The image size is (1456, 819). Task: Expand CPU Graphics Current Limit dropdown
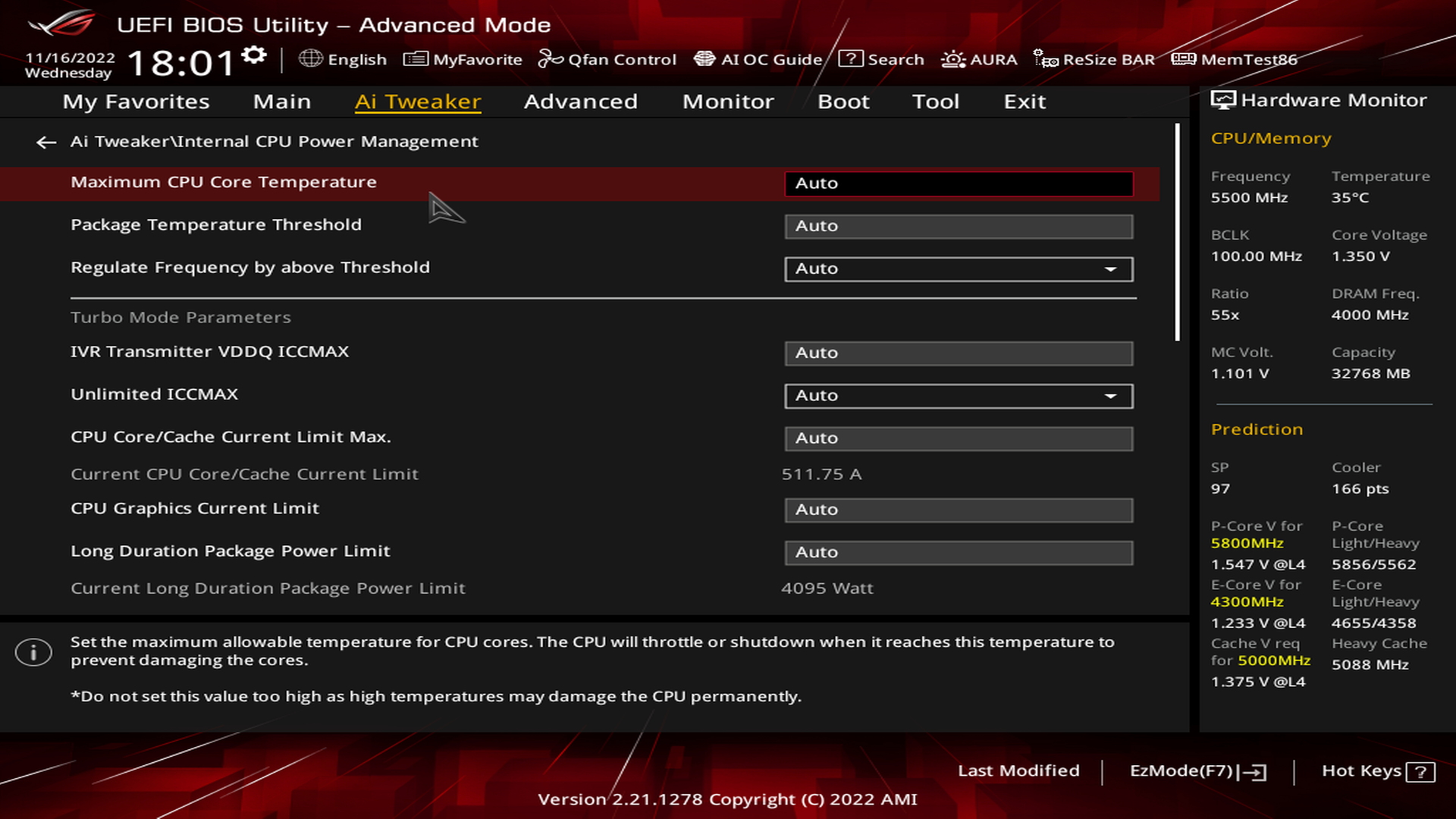957,509
